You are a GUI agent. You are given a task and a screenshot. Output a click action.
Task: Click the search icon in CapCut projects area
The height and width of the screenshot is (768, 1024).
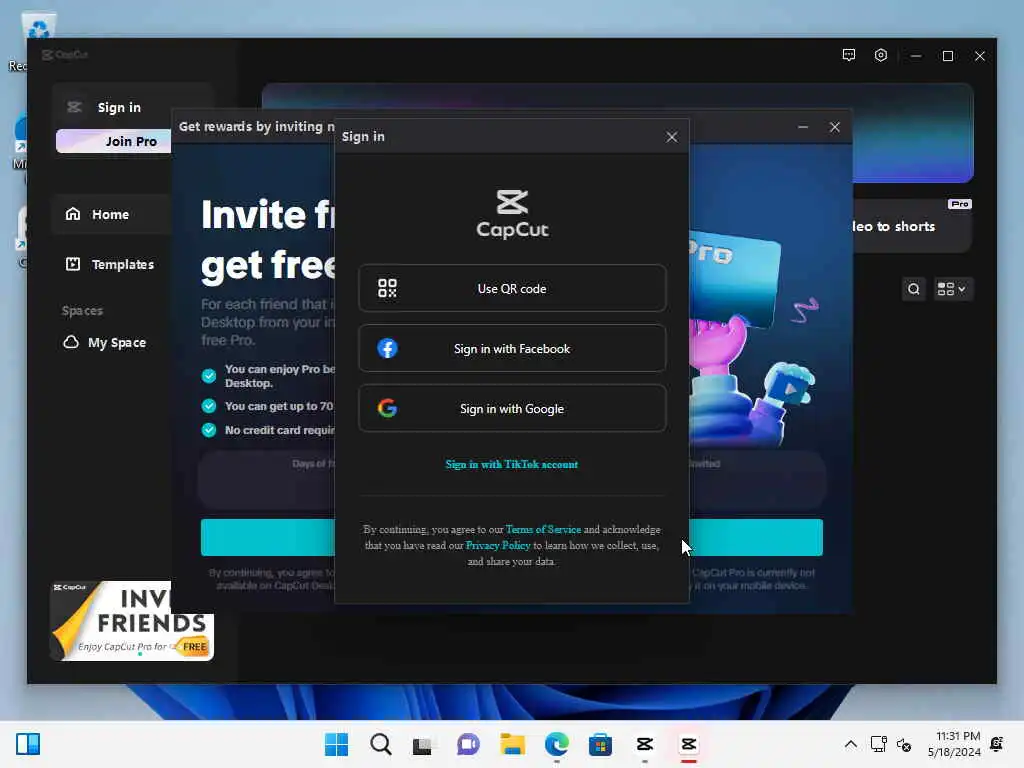tap(914, 289)
